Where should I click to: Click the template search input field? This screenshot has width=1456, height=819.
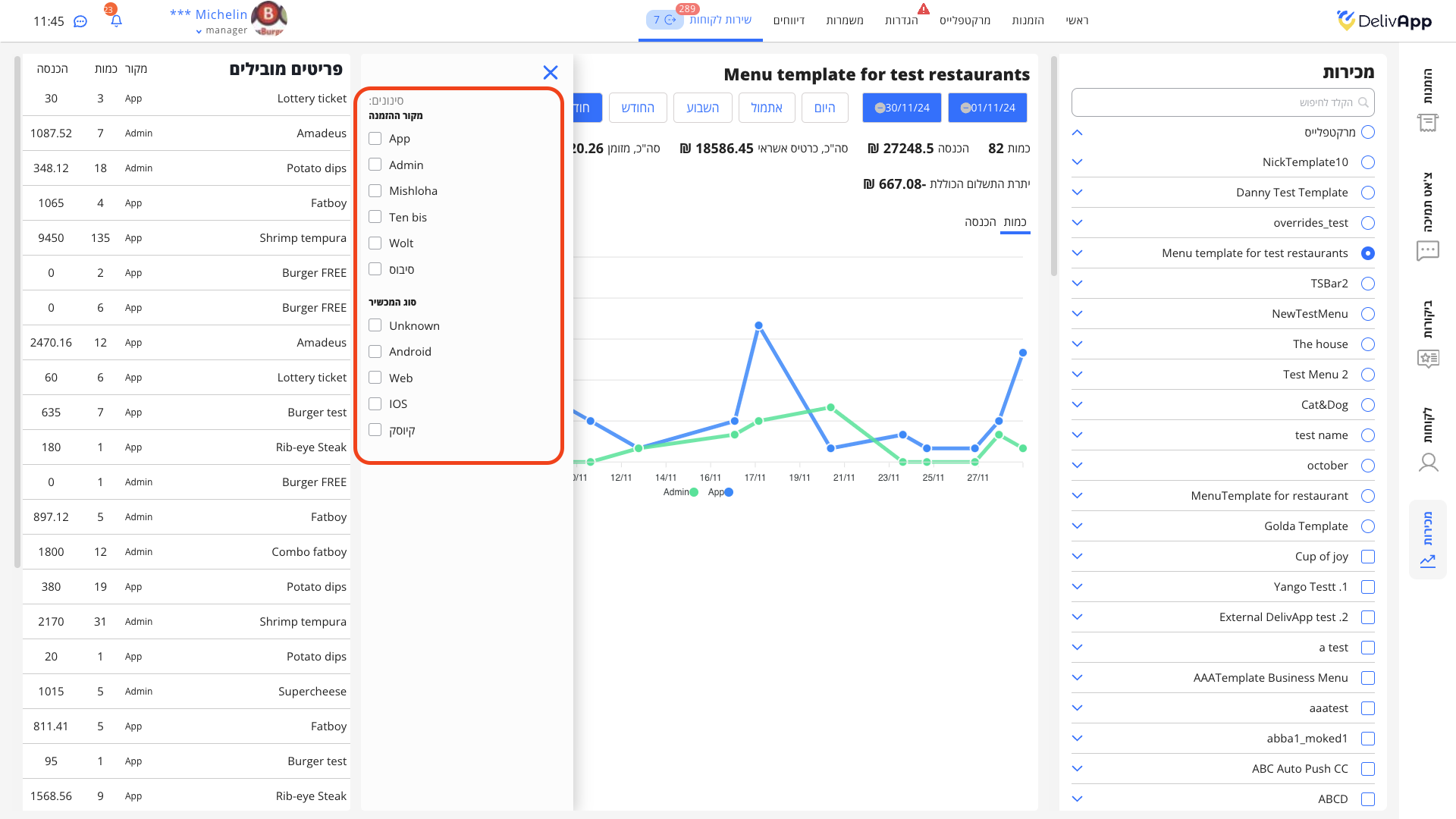coord(1221,102)
